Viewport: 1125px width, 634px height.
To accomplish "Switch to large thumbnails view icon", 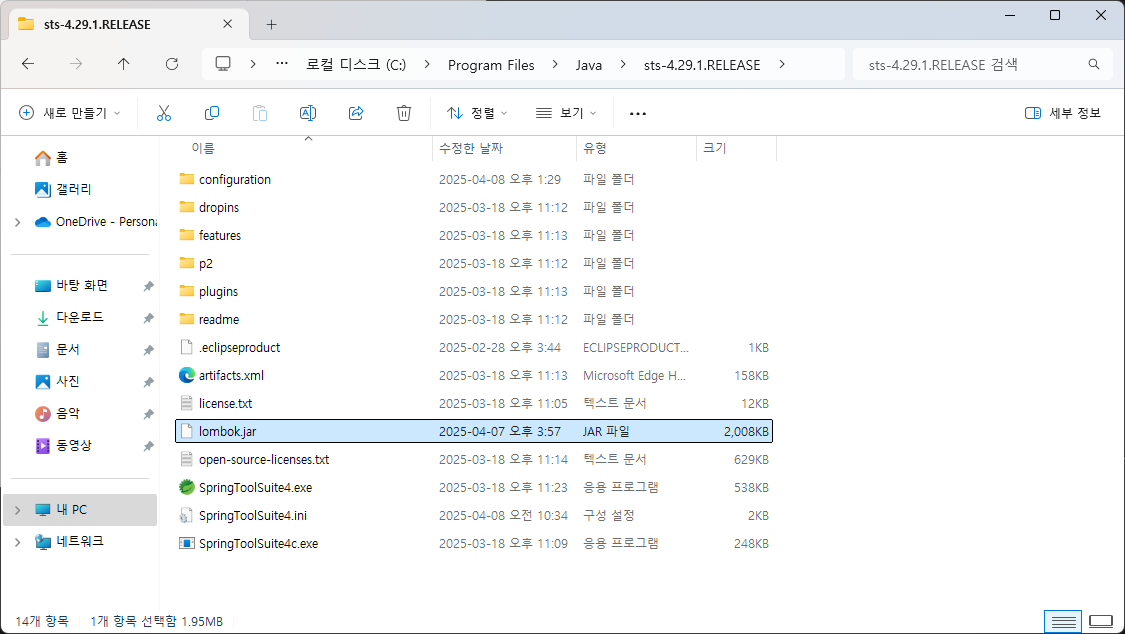I will (1101, 621).
